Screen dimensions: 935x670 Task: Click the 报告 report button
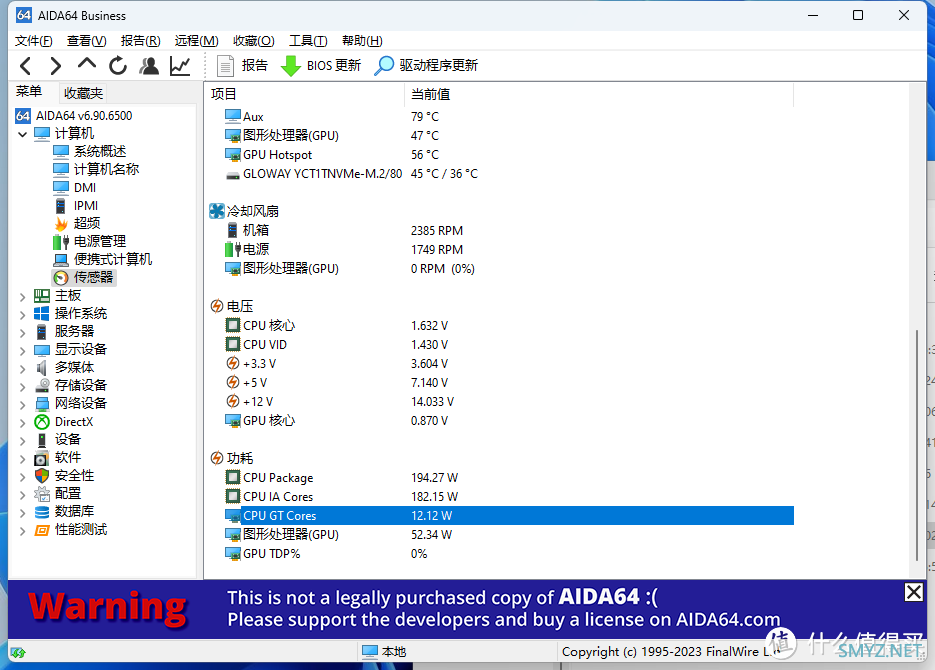(x=242, y=66)
